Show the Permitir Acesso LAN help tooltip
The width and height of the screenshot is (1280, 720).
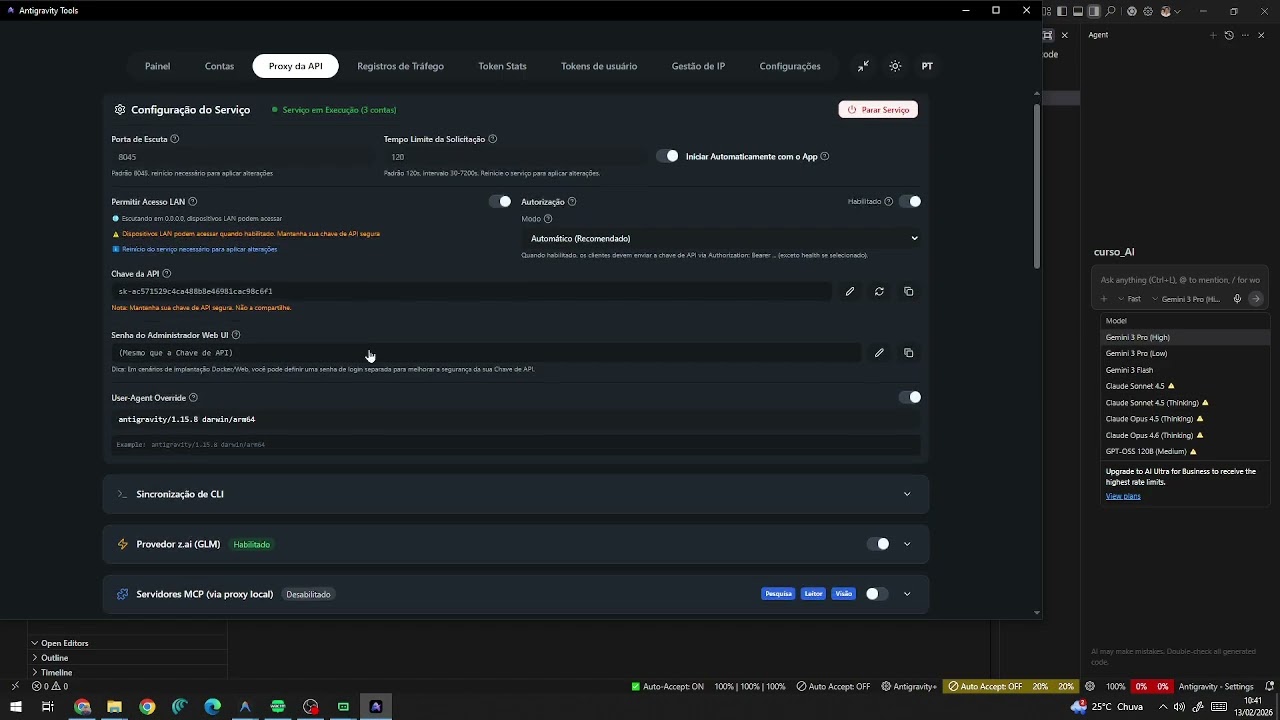193,202
